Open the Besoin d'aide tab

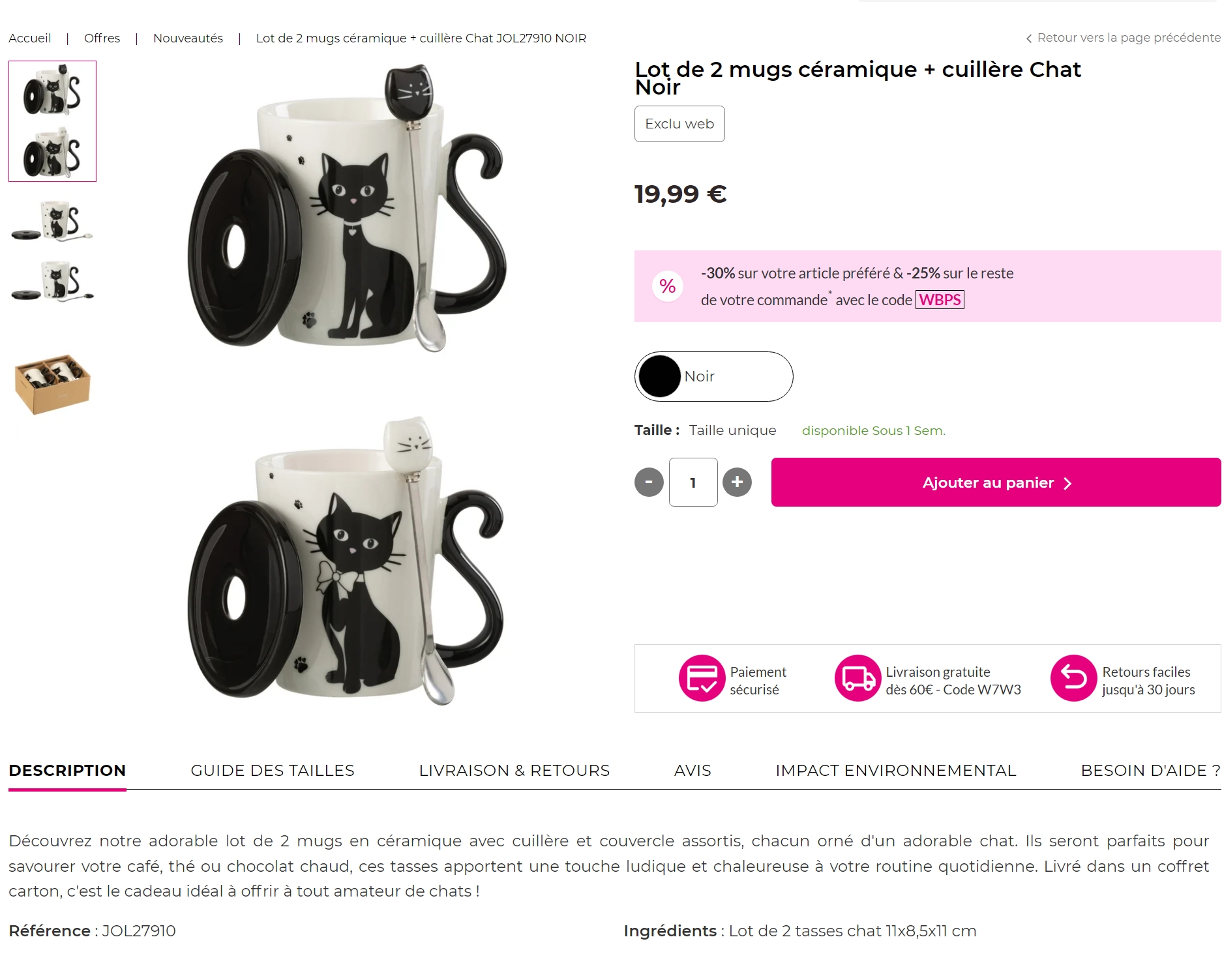click(1150, 771)
